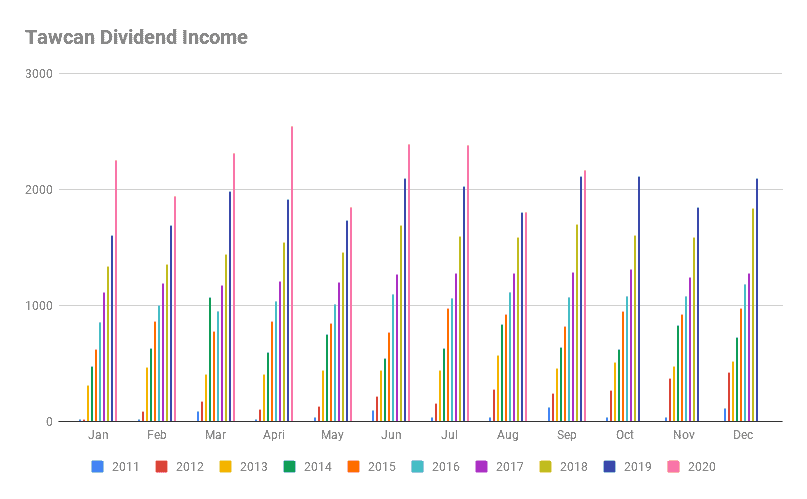Click the 2019 navy legend swatch
The width and height of the screenshot is (807, 499).
coord(609,467)
